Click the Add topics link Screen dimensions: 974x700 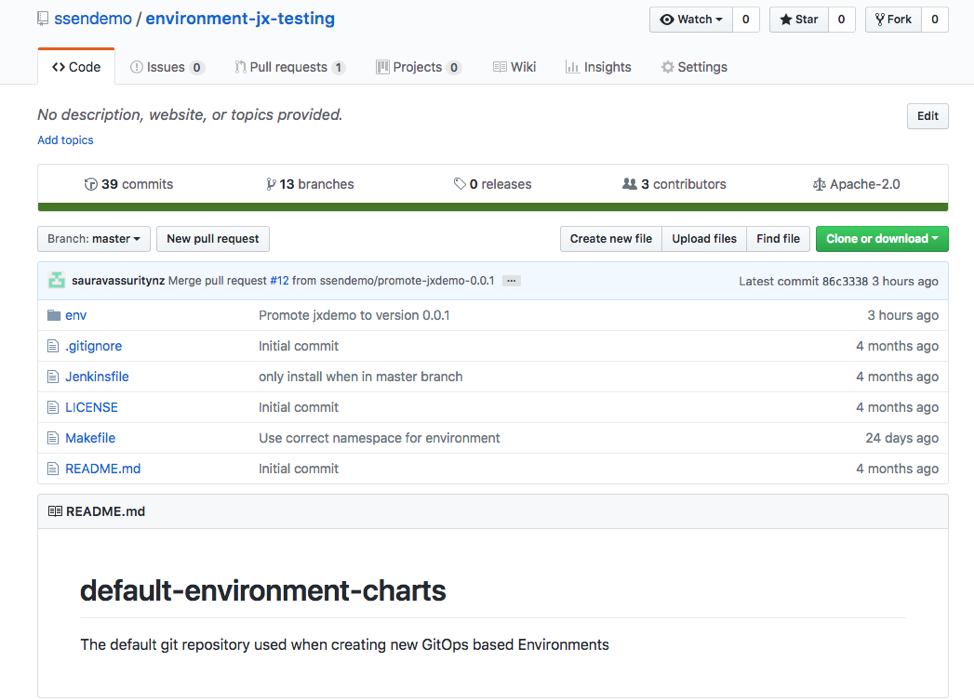click(65, 140)
